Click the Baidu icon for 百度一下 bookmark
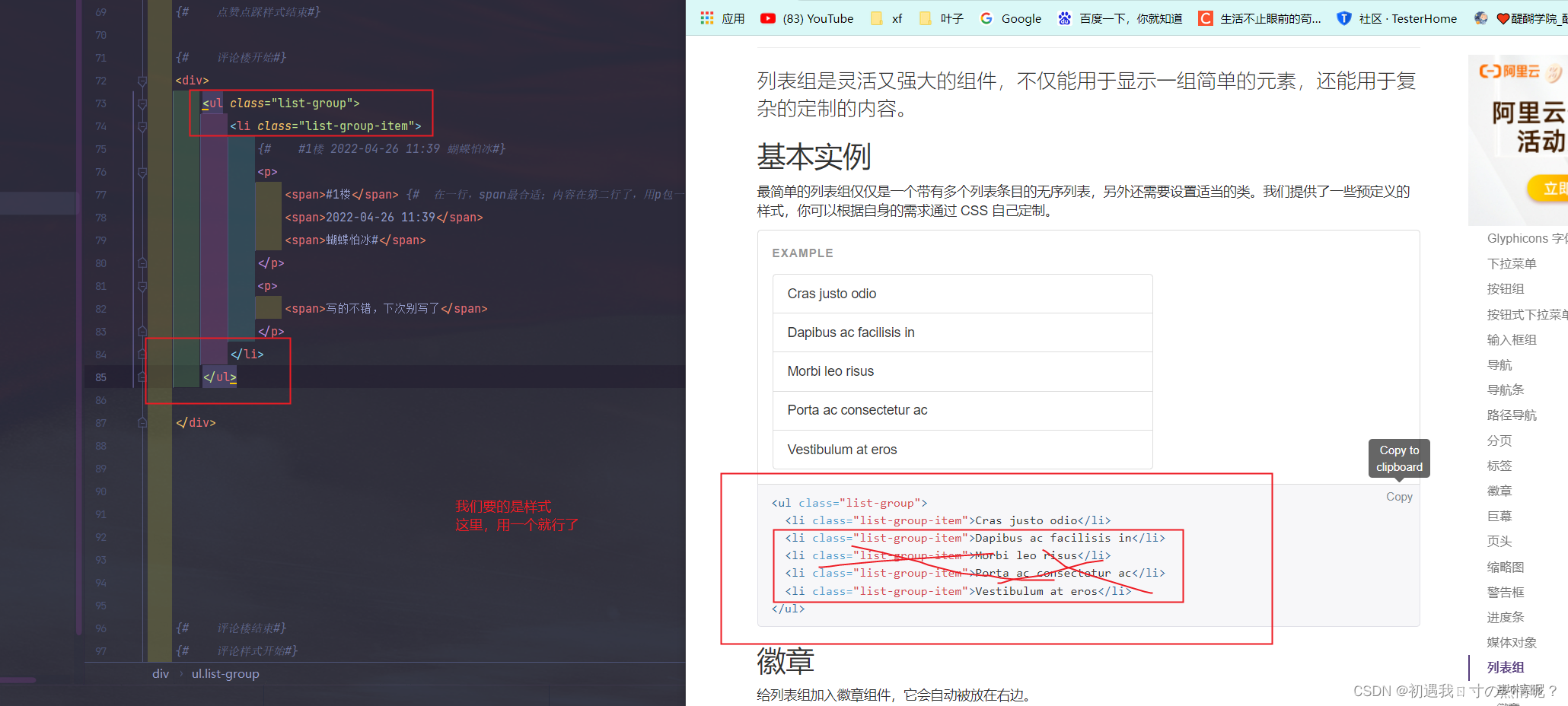The width and height of the screenshot is (1568, 706). pyautogui.click(x=1066, y=18)
